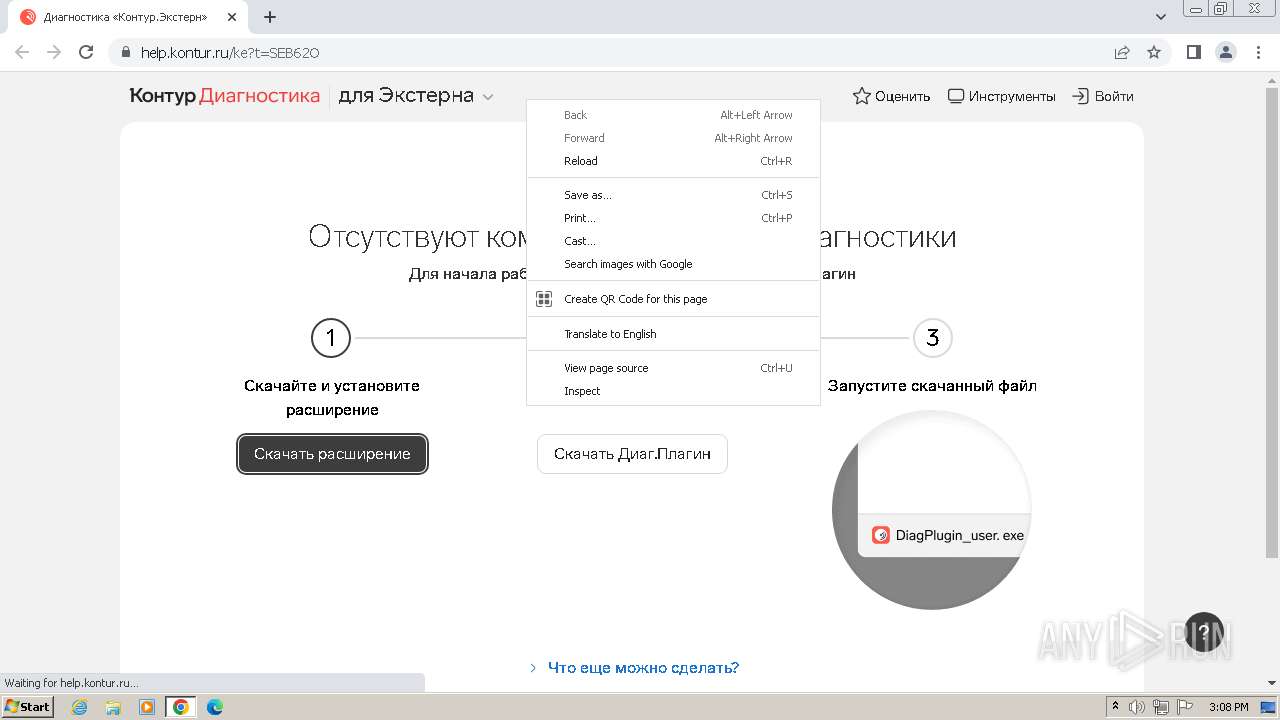This screenshot has width=1280, height=720.
Task: Click the network tray icon
Action: coord(1160,707)
